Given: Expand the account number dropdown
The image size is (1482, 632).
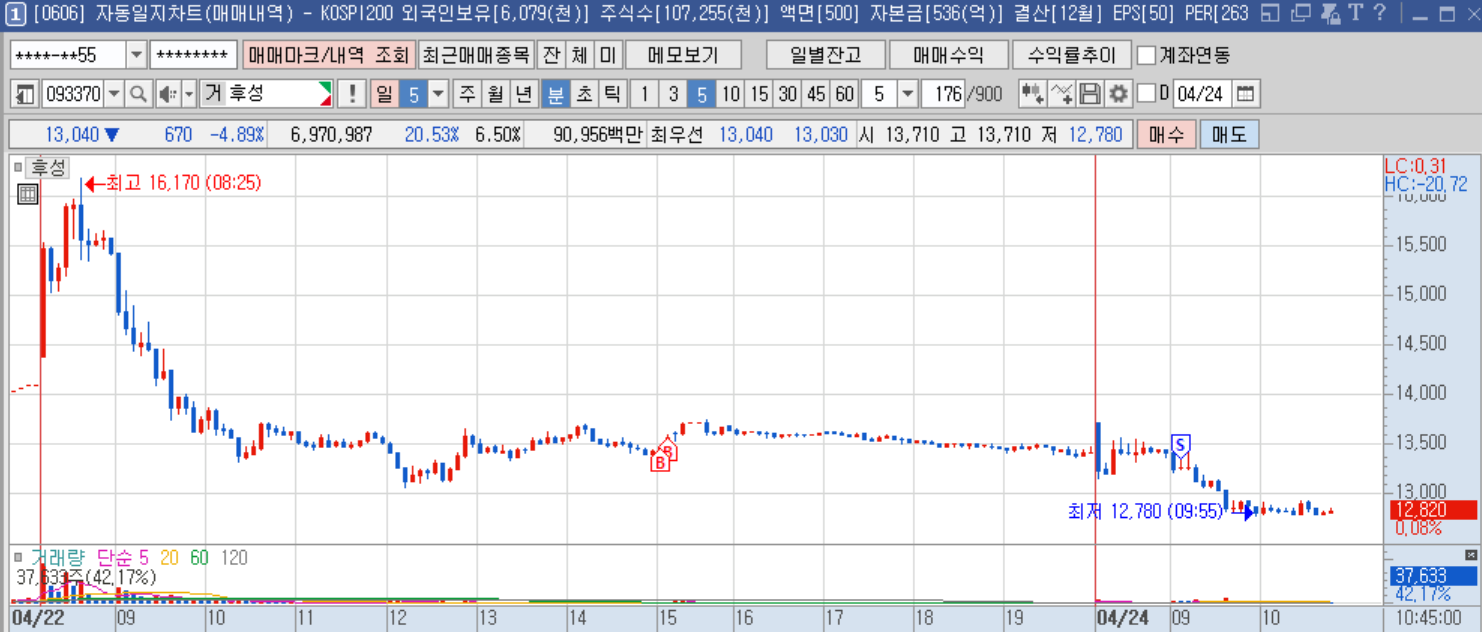Looking at the screenshot, I should pyautogui.click(x=136, y=55).
